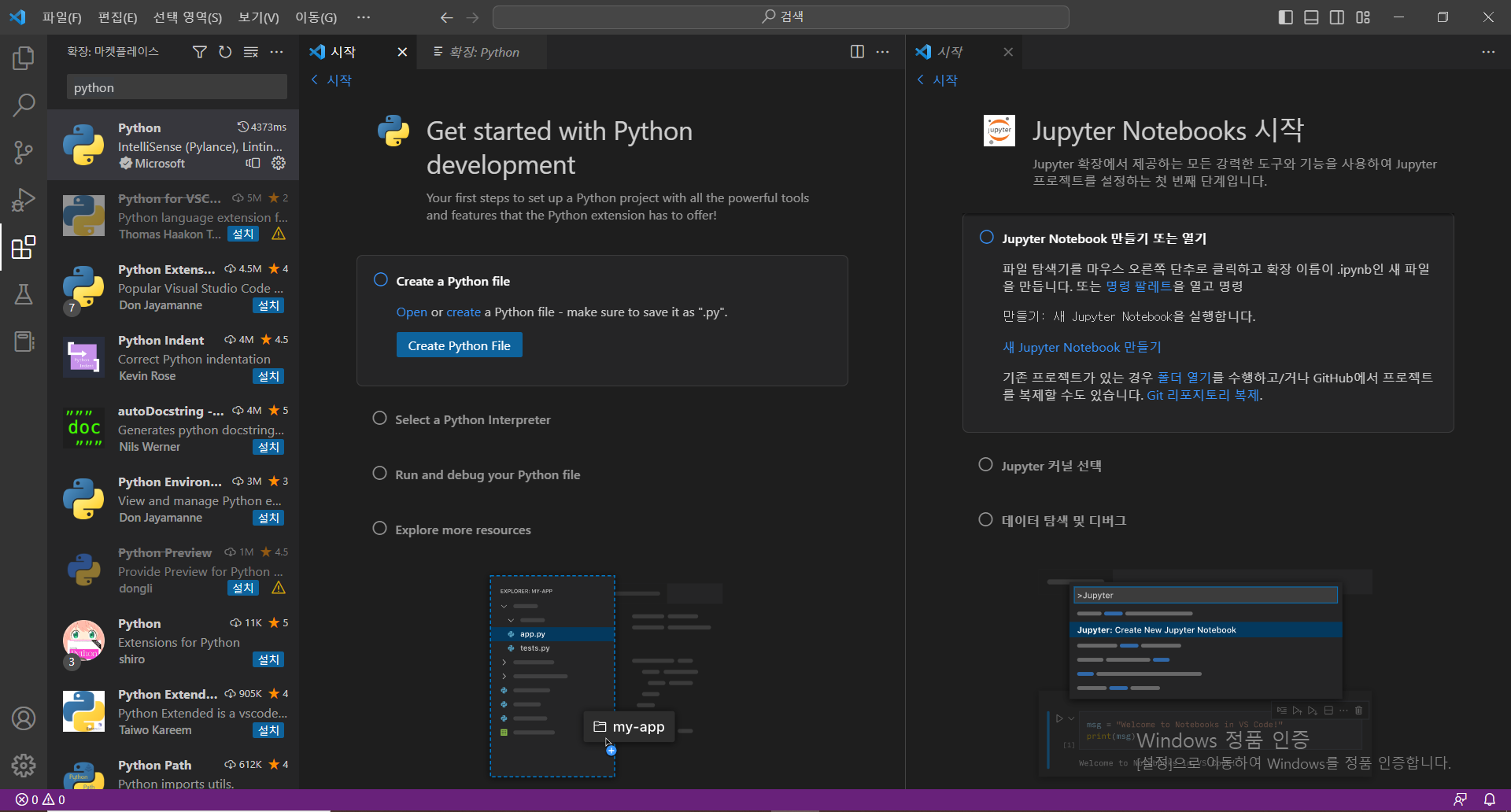Screen dimensions: 1511x812
Task: Click warning icon on Python for VSCode
Action: (279, 234)
